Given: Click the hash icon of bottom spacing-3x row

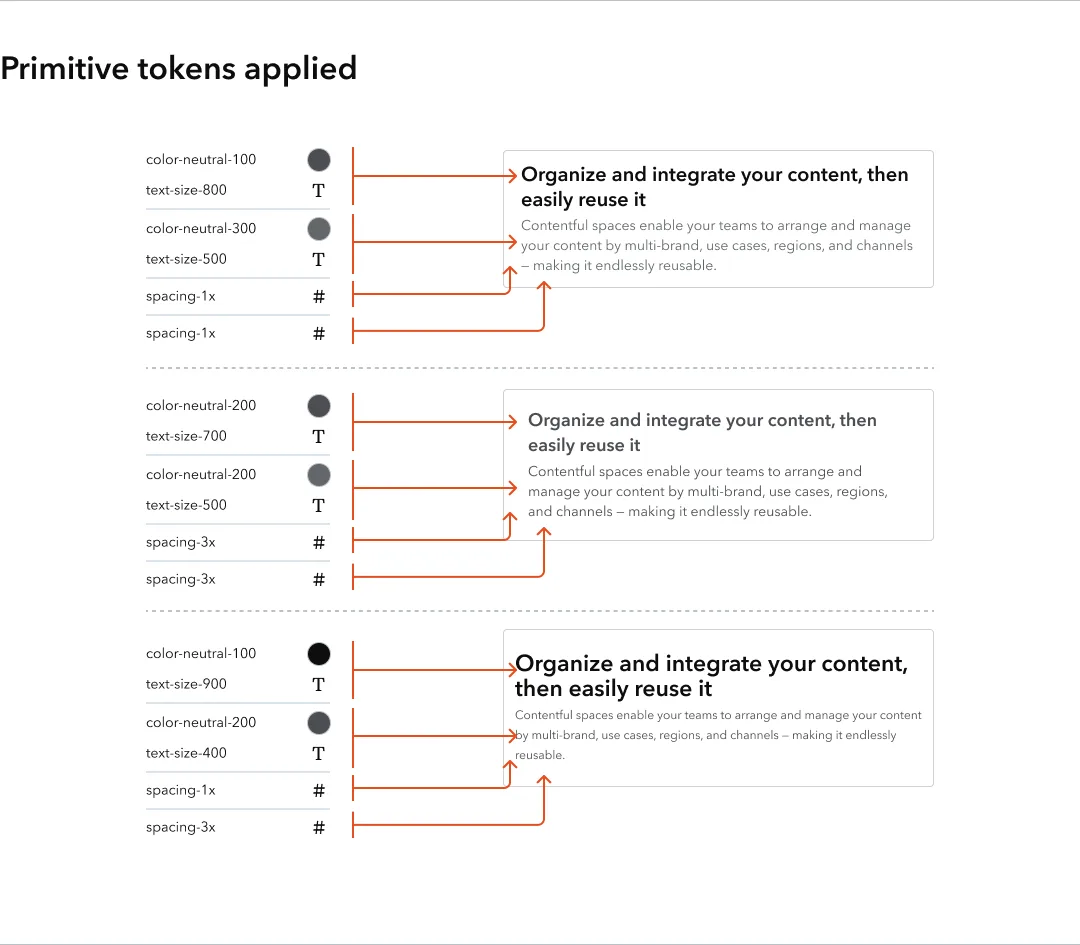Looking at the screenshot, I should click(318, 828).
